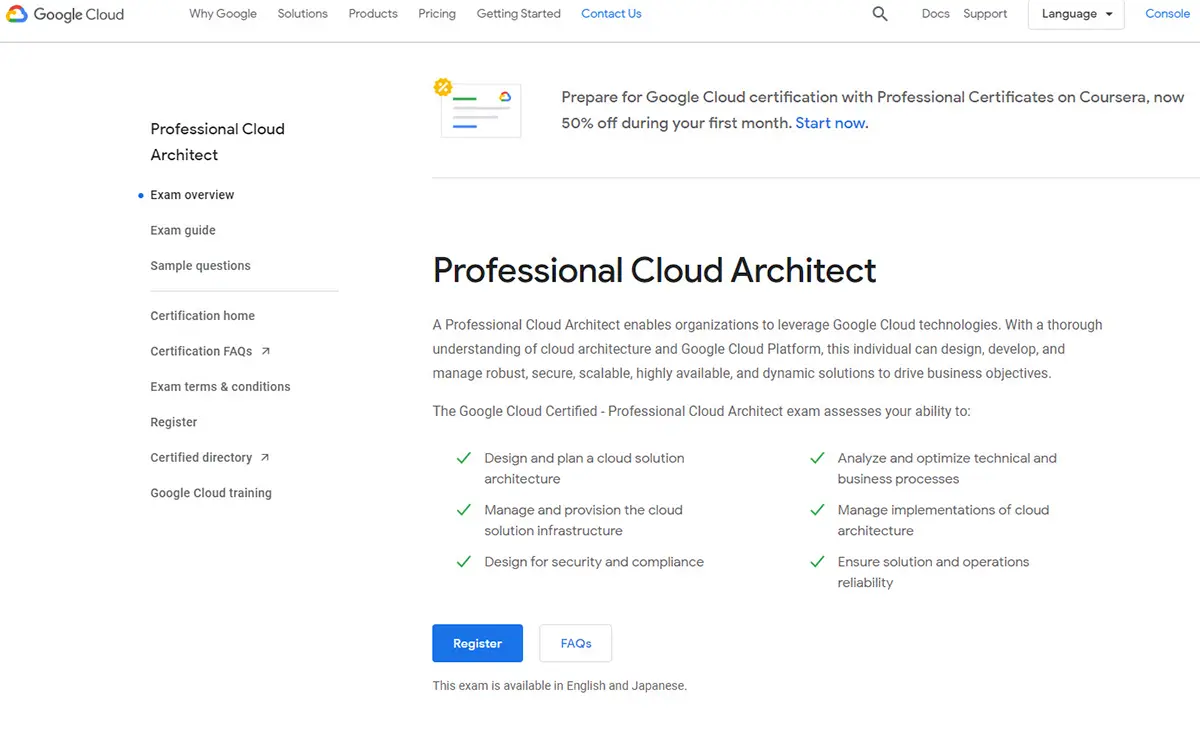Click the FAQs button
This screenshot has height=730, width=1200.
(x=576, y=643)
